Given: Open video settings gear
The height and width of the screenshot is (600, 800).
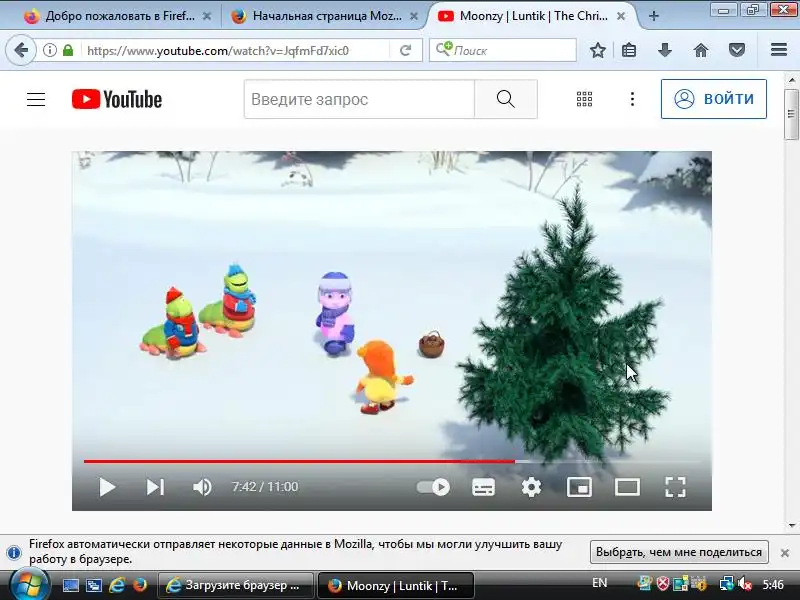Looking at the screenshot, I should click(x=531, y=487).
